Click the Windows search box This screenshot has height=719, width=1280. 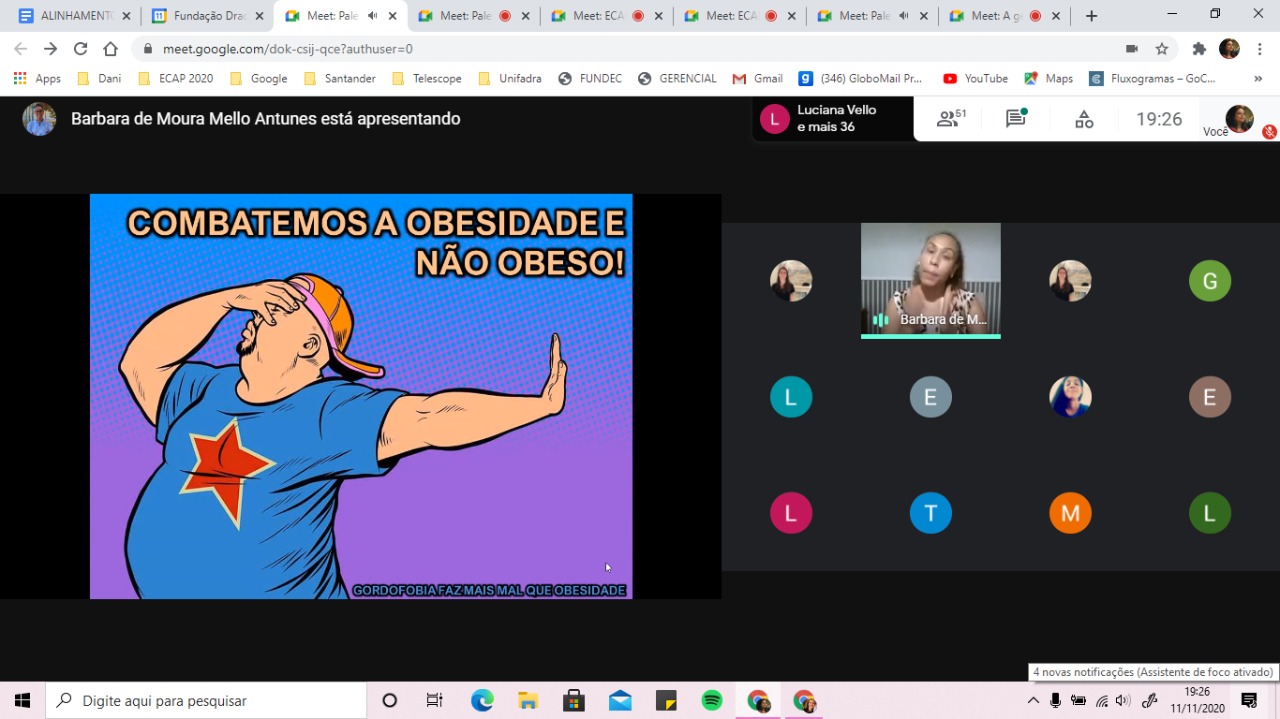[x=206, y=701]
